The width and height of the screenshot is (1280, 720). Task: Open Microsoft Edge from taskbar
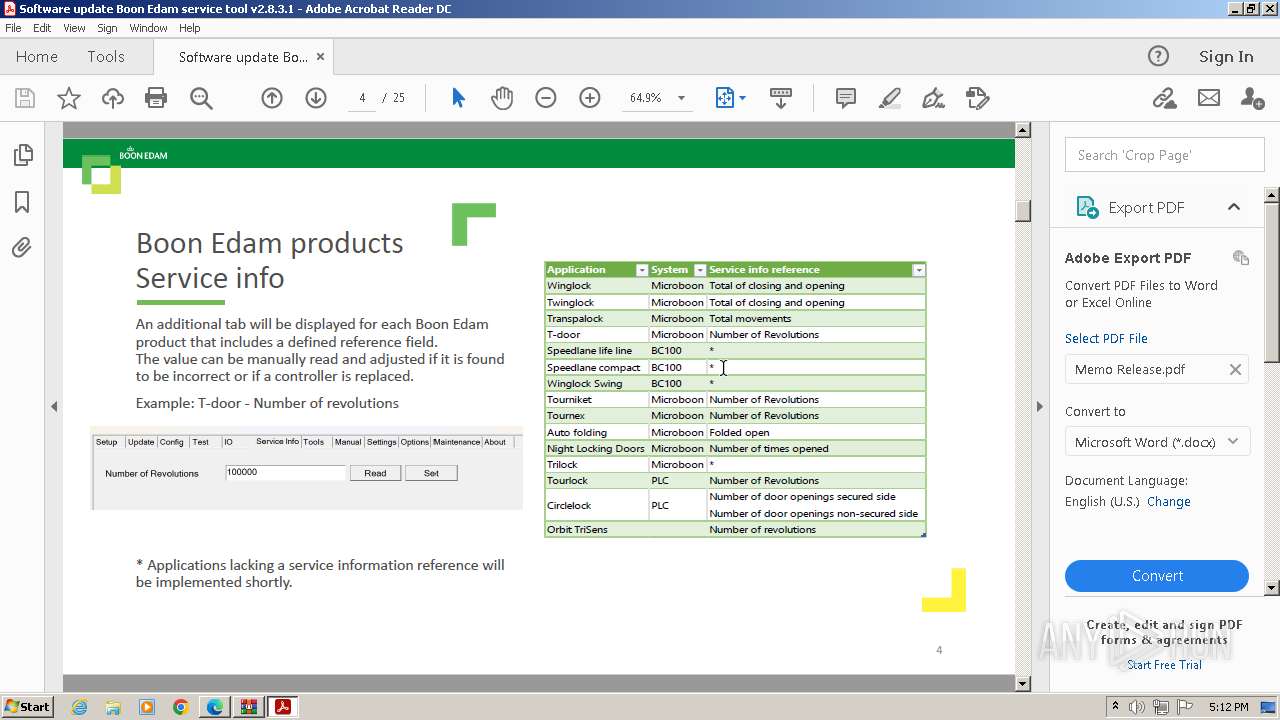[x=215, y=707]
